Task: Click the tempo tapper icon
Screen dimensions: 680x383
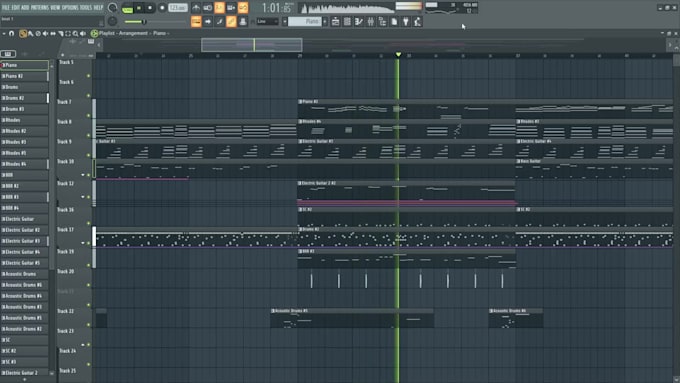Action: [x=417, y=21]
